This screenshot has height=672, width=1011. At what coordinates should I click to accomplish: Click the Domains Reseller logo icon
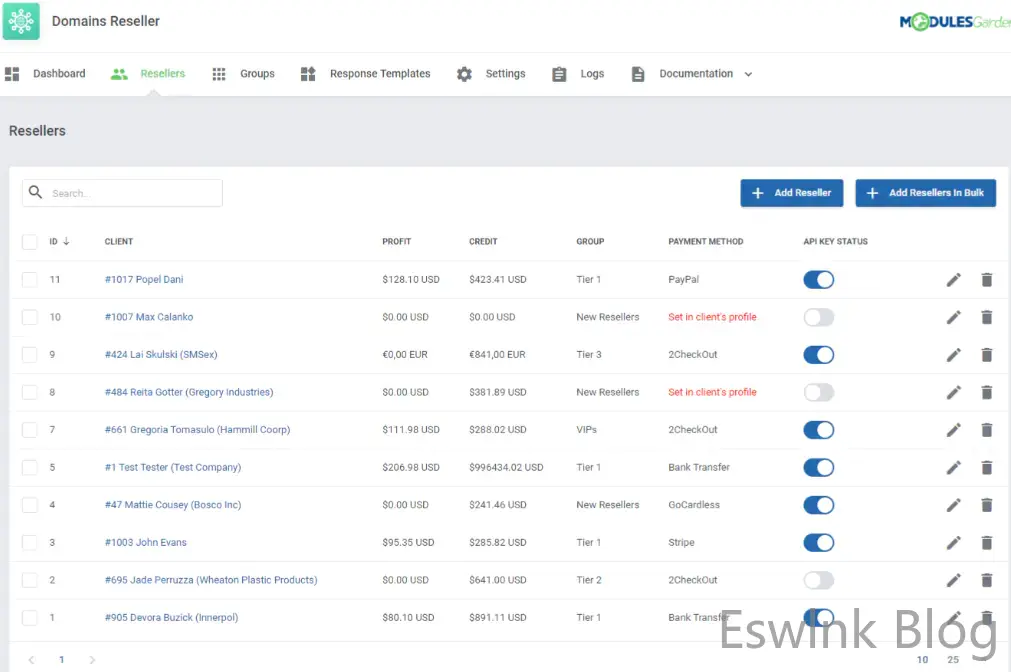(x=21, y=21)
